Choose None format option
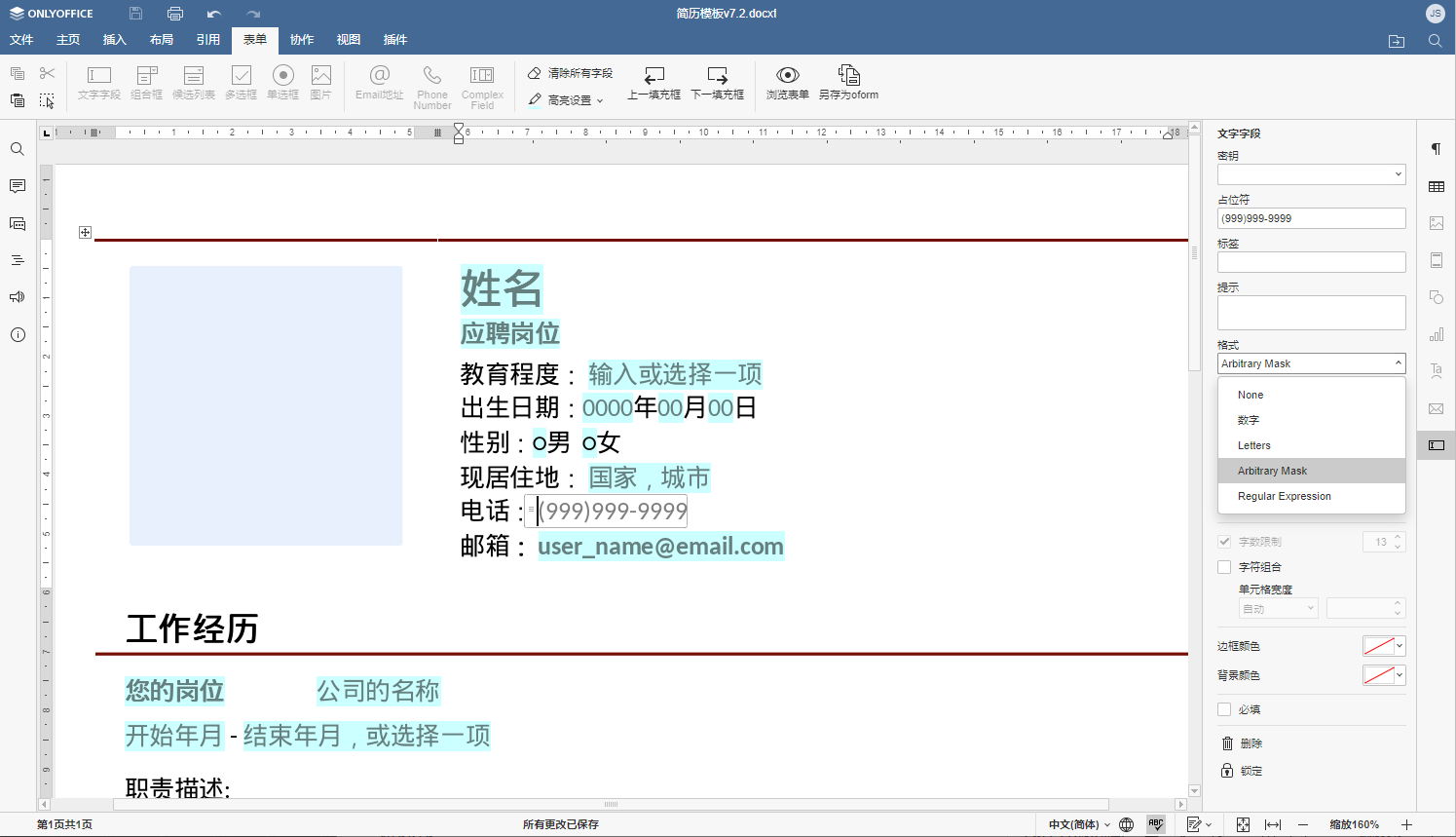1456x837 pixels. click(1312, 395)
